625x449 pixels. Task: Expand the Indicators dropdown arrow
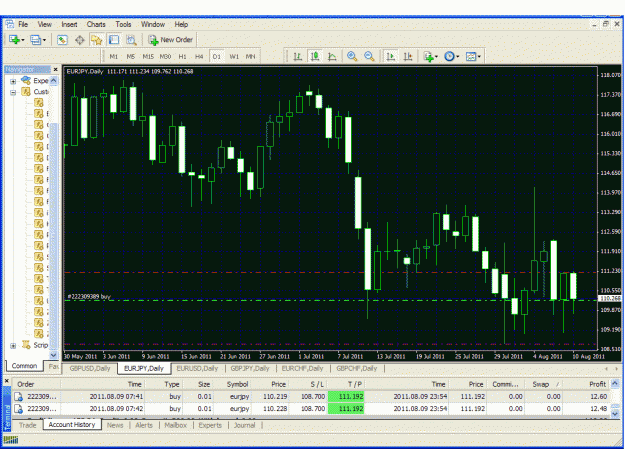[436, 57]
